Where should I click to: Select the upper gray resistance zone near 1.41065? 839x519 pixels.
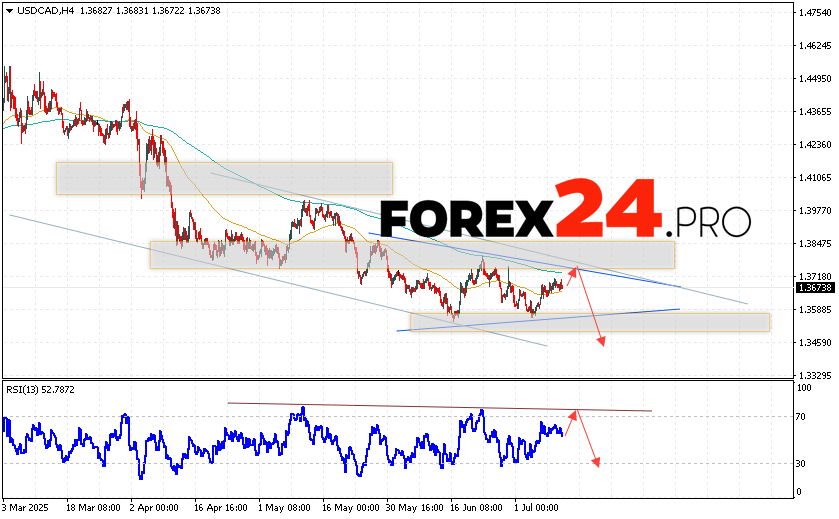tap(224, 178)
